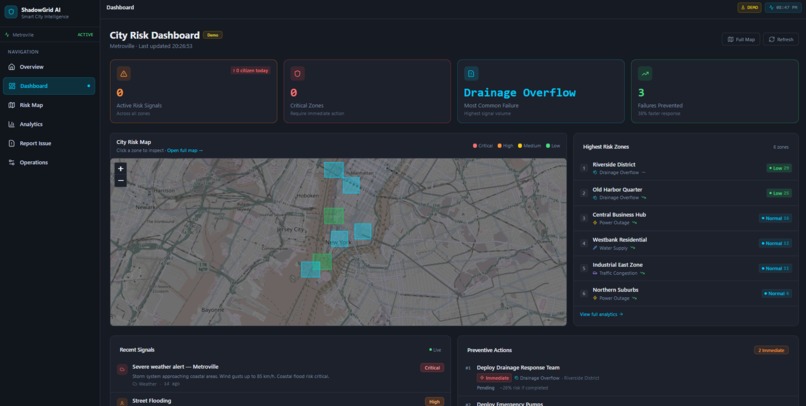Click the Most Common Failure card icon

coord(471,73)
